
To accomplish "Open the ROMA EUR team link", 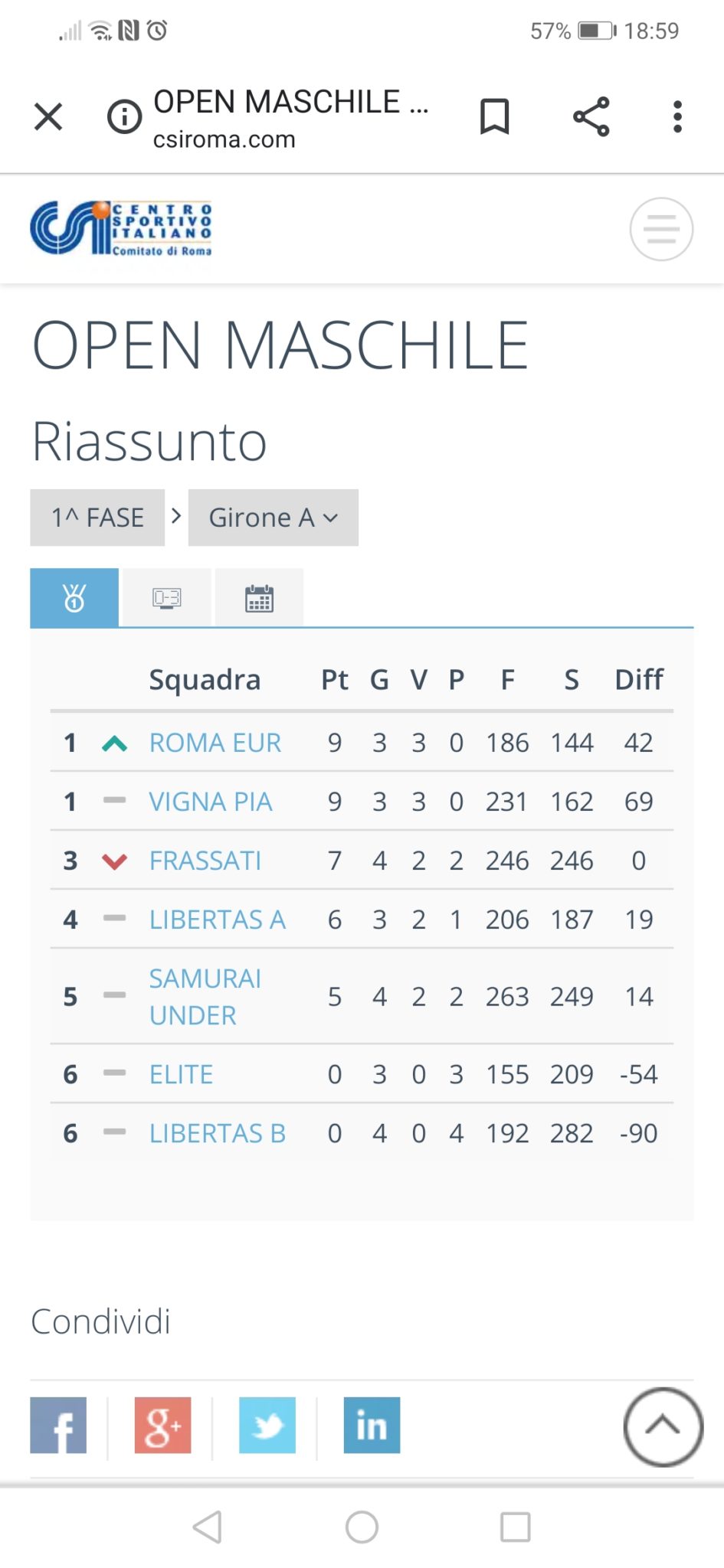I will click(215, 743).
